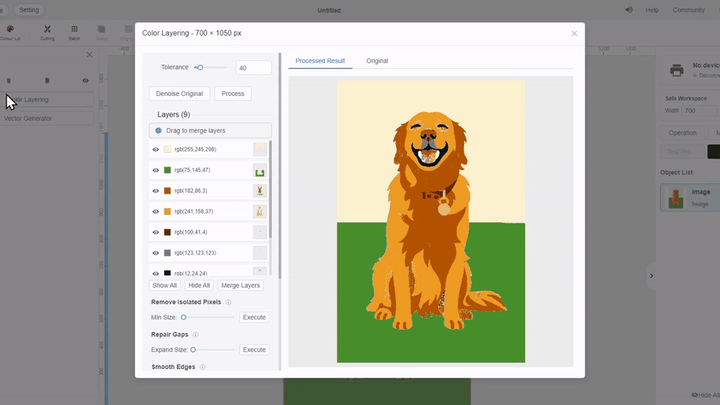Image resolution: width=720 pixels, height=405 pixels.
Task: Expand the right panel with chevron arrow
Action: pyautogui.click(x=651, y=276)
